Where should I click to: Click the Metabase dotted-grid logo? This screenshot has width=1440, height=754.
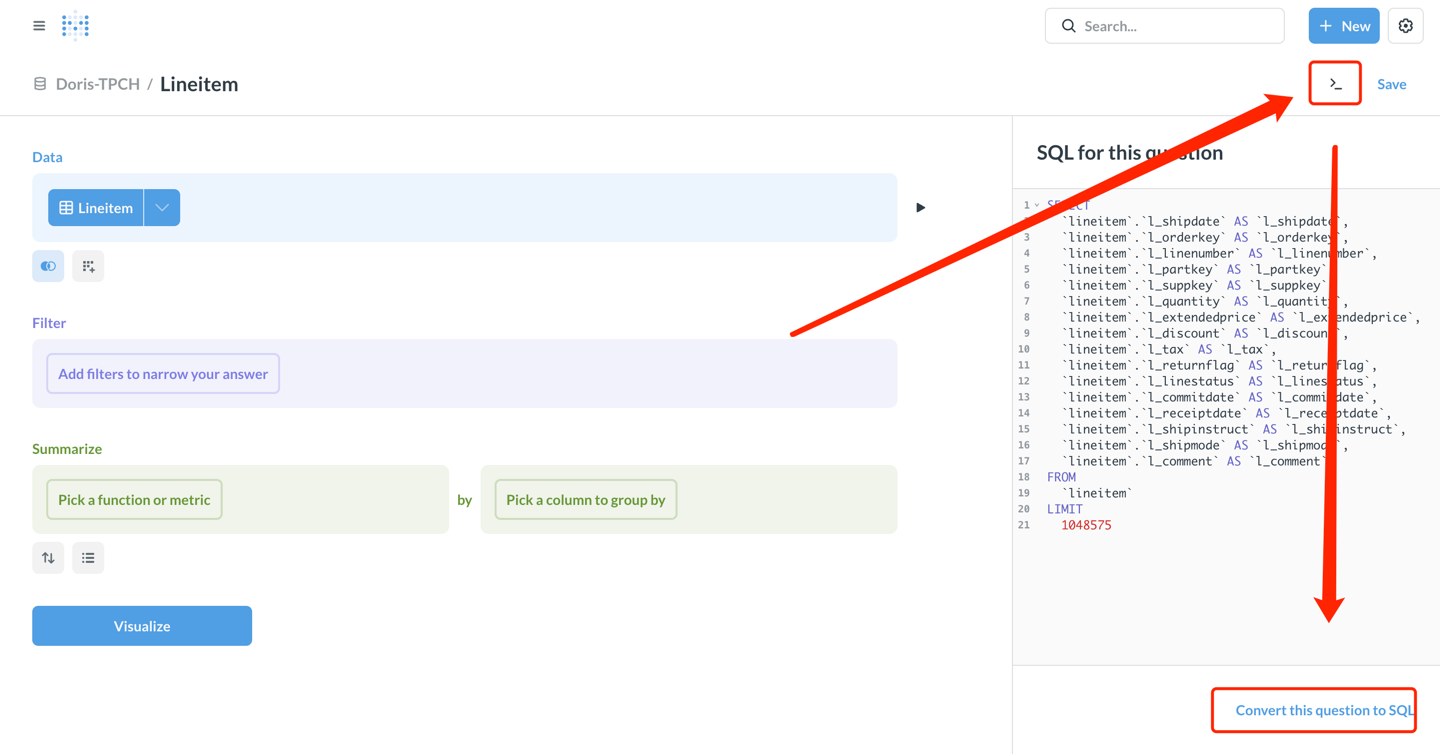point(75,25)
